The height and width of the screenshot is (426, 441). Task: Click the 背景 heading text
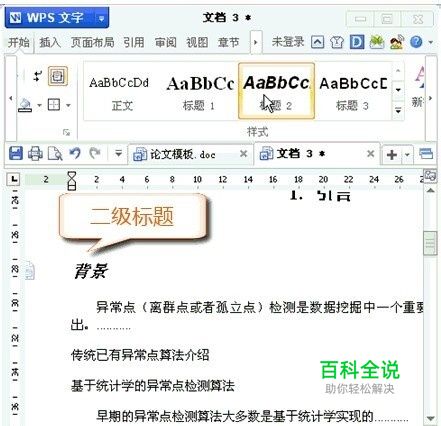pos(90,271)
